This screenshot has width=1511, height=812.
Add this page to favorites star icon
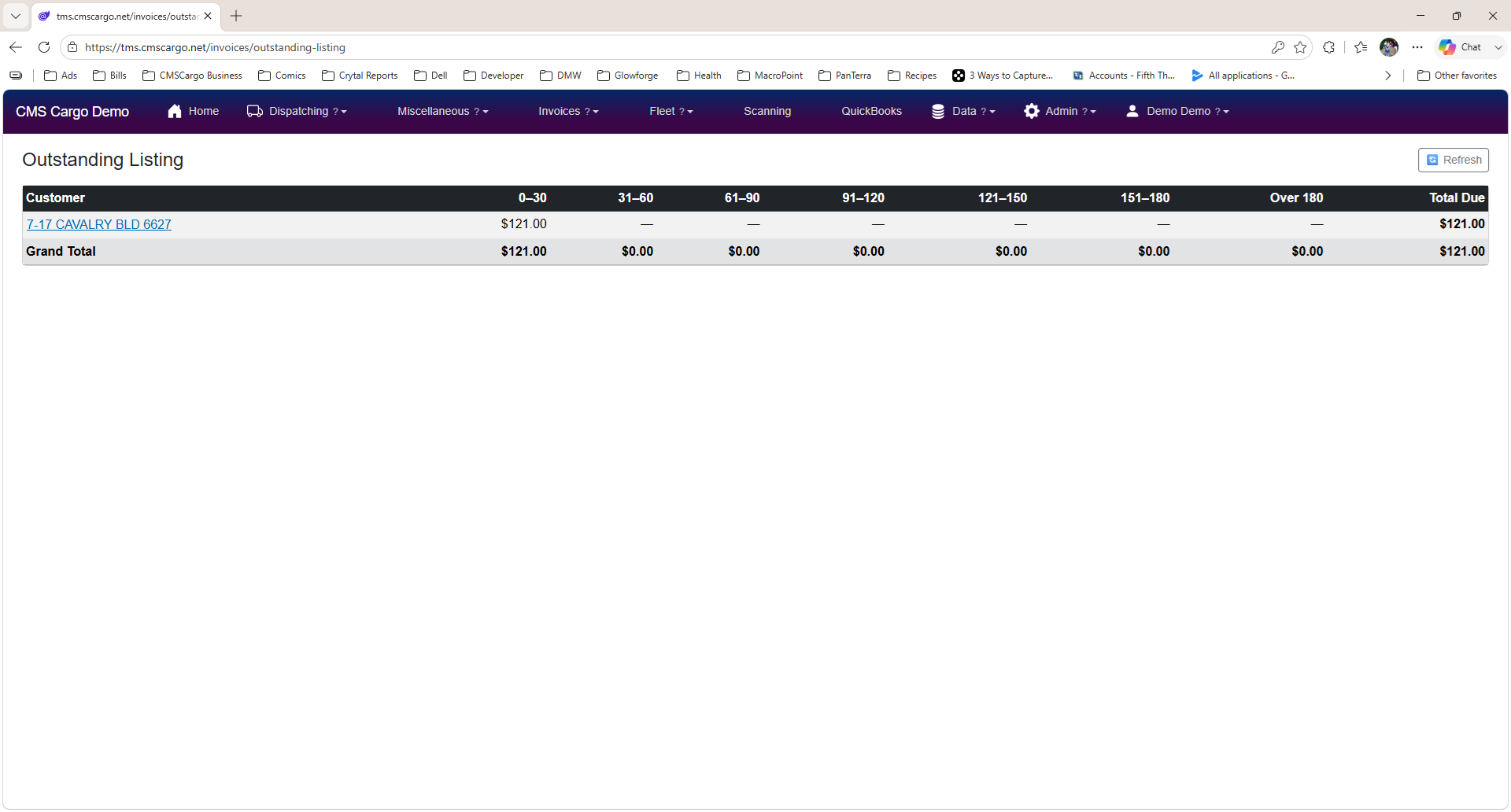[1300, 47]
